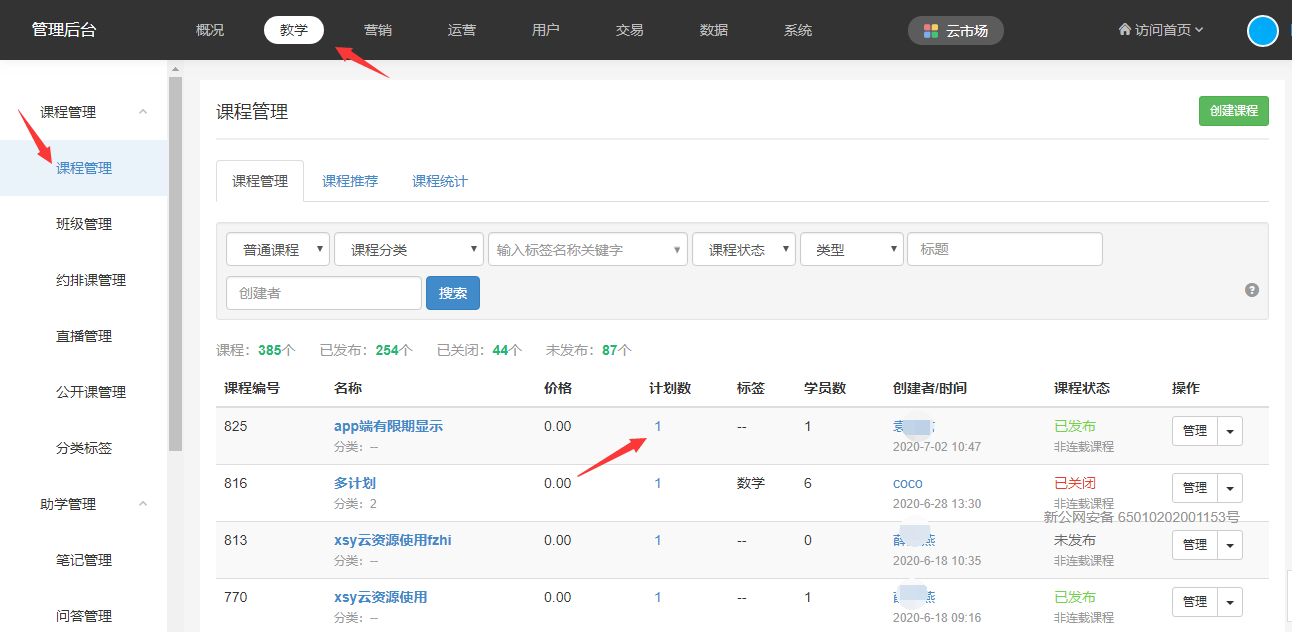The image size is (1292, 632).
Task: Collapse the 助学管理 sidebar section
Action: tap(143, 504)
